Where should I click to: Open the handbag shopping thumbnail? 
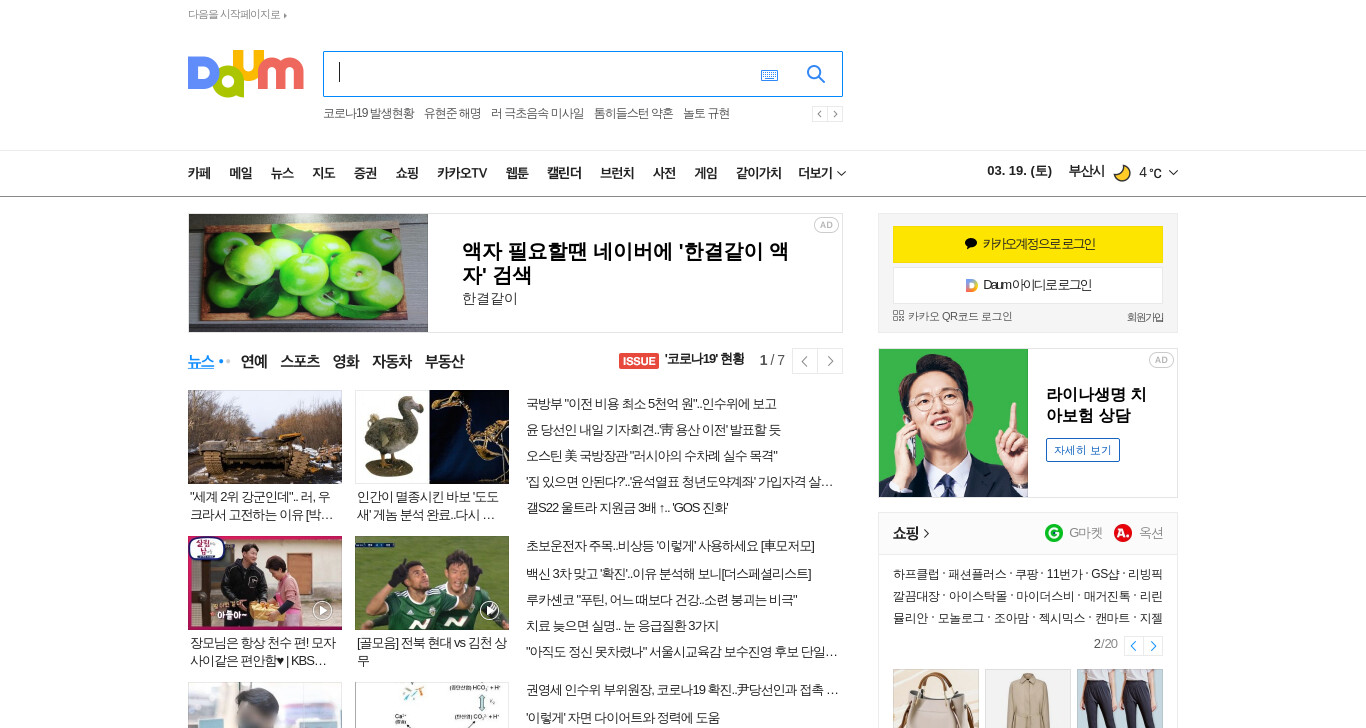[x=936, y=698]
